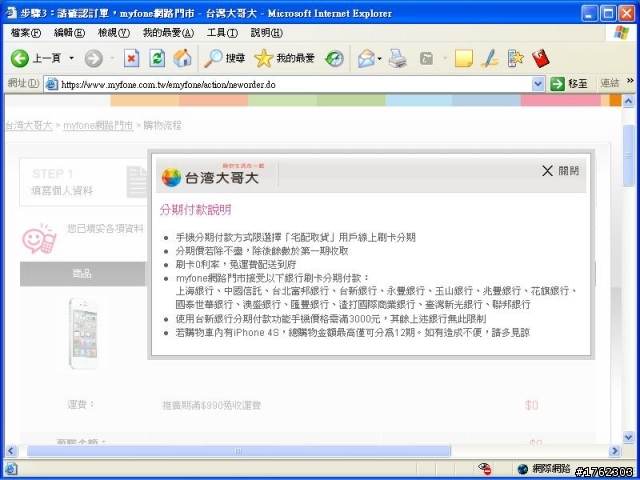Click the vertical scrollbar thumb
640x480 pixels.
click(x=629, y=156)
